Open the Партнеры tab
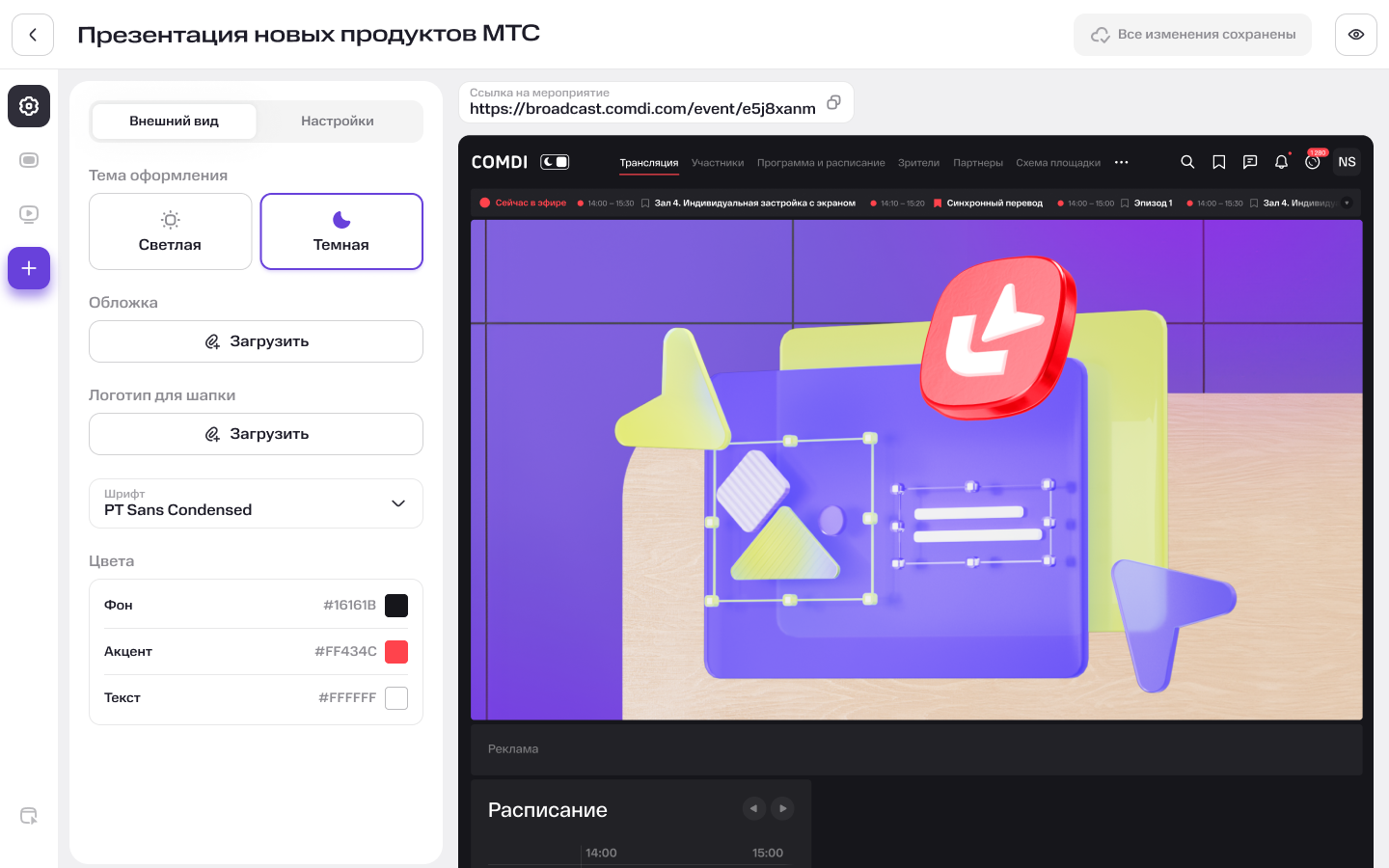Screen dimensions: 1389x868 click(x=978, y=163)
